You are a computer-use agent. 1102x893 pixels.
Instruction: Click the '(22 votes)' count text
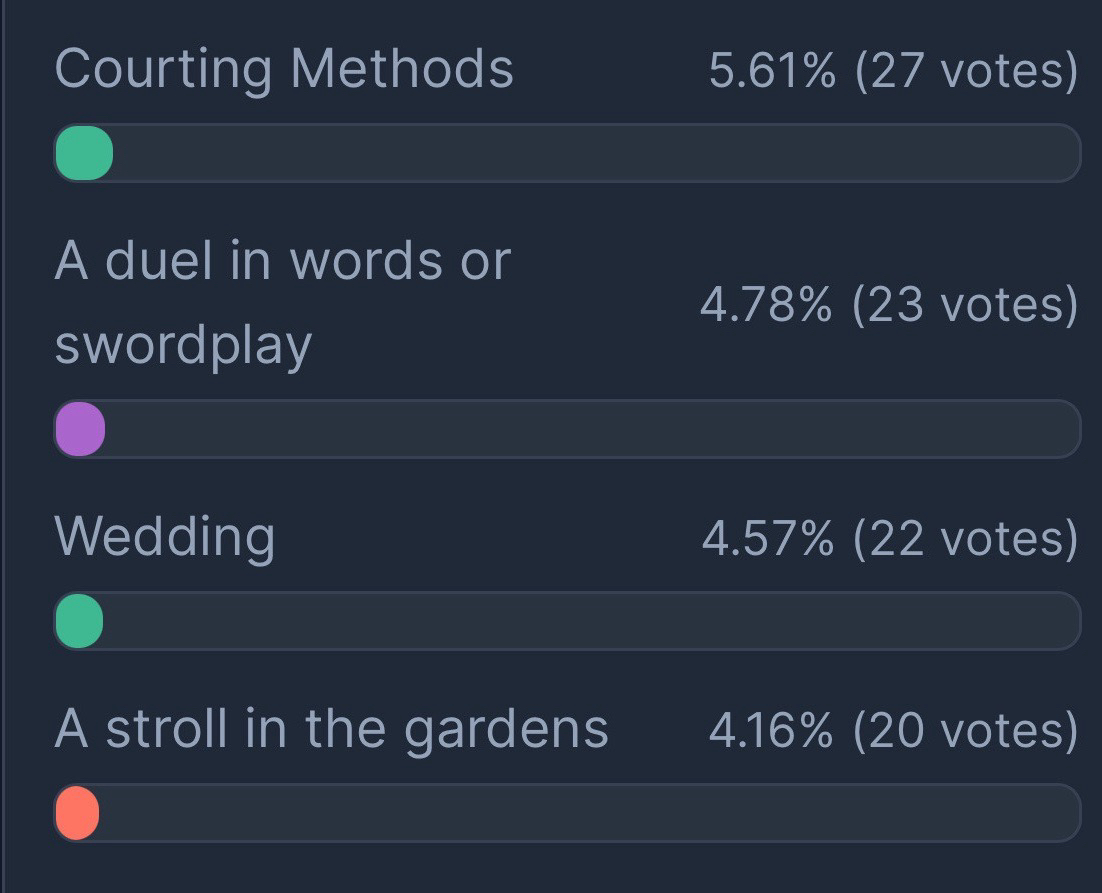coord(965,539)
